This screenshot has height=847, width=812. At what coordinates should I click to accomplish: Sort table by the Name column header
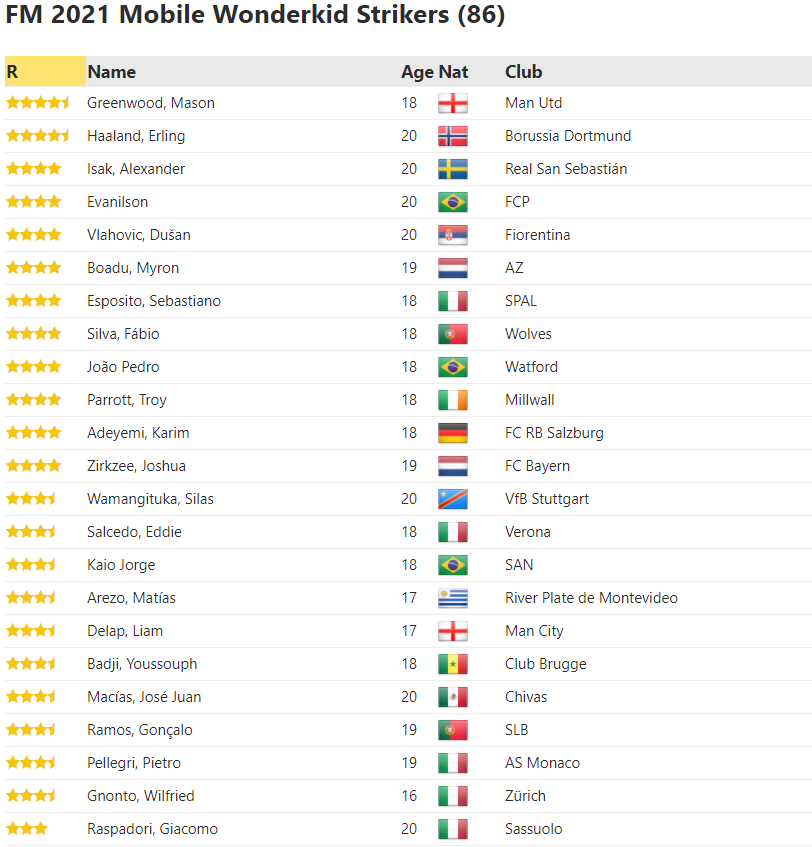[112, 72]
